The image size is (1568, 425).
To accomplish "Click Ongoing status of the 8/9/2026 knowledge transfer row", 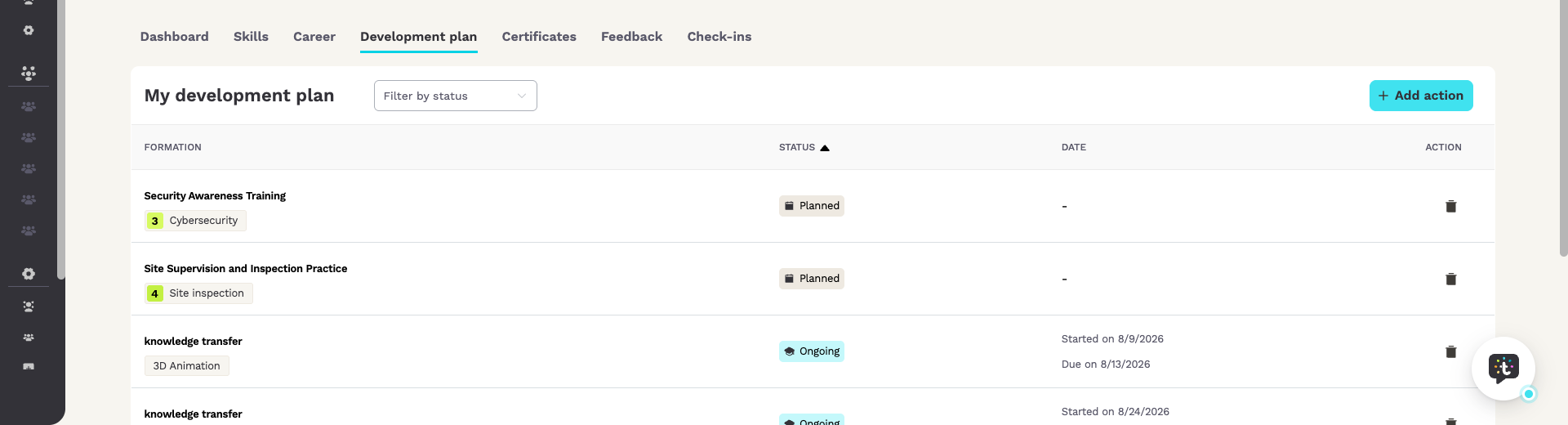I will (811, 351).
